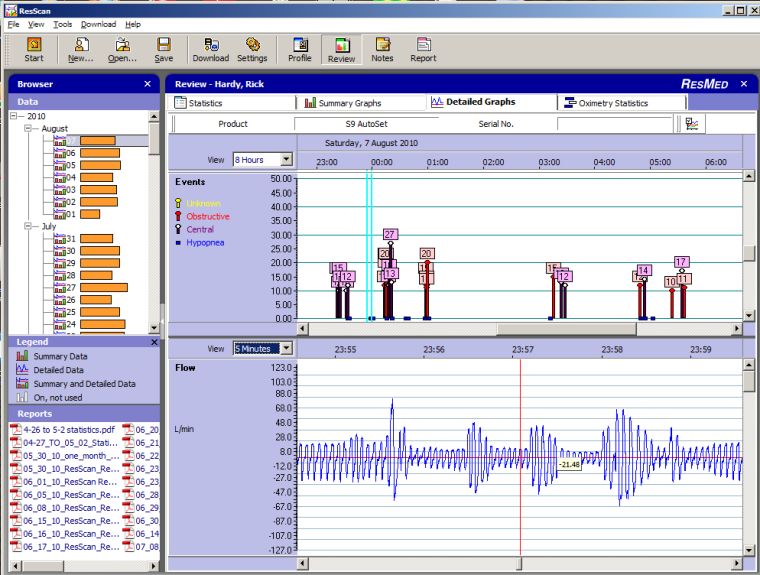Click the Report toolbar icon
The image size is (760, 575).
(x=423, y=49)
